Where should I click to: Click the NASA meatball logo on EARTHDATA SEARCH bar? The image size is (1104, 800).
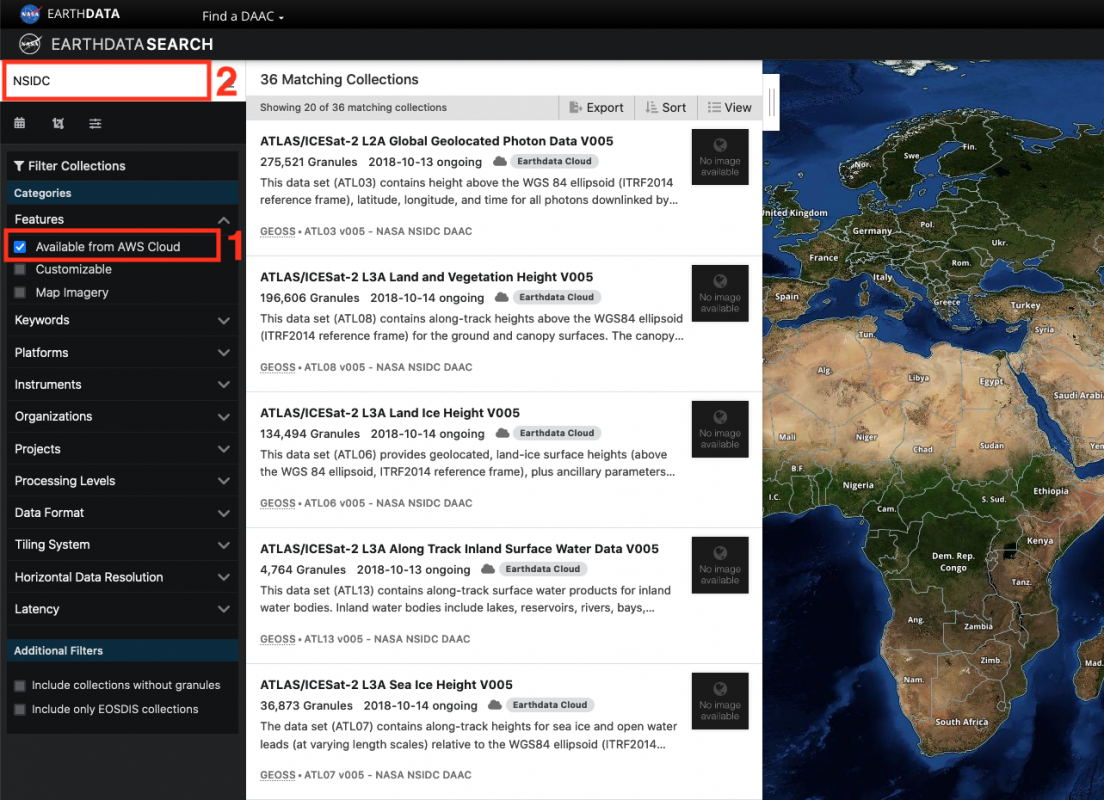(x=29, y=44)
